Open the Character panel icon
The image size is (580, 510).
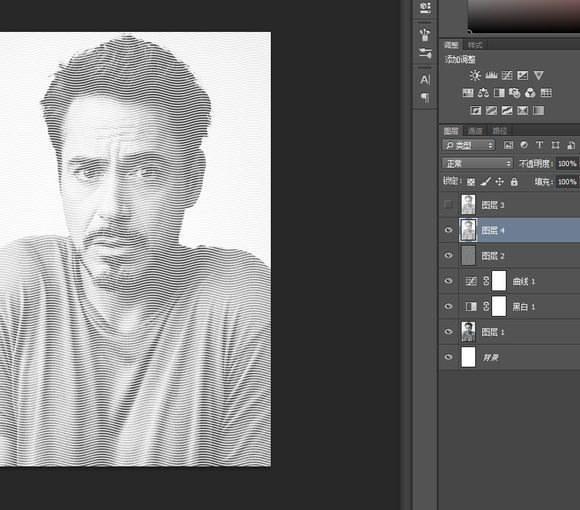(x=425, y=80)
